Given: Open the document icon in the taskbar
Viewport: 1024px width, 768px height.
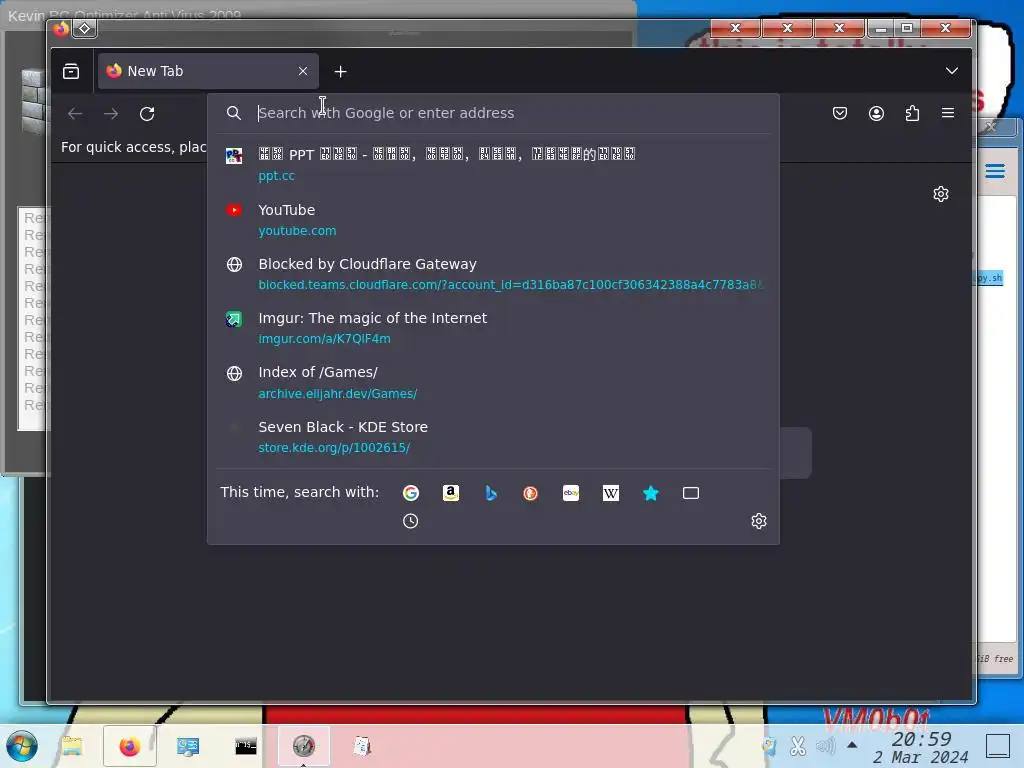Looking at the screenshot, I should pyautogui.click(x=362, y=746).
